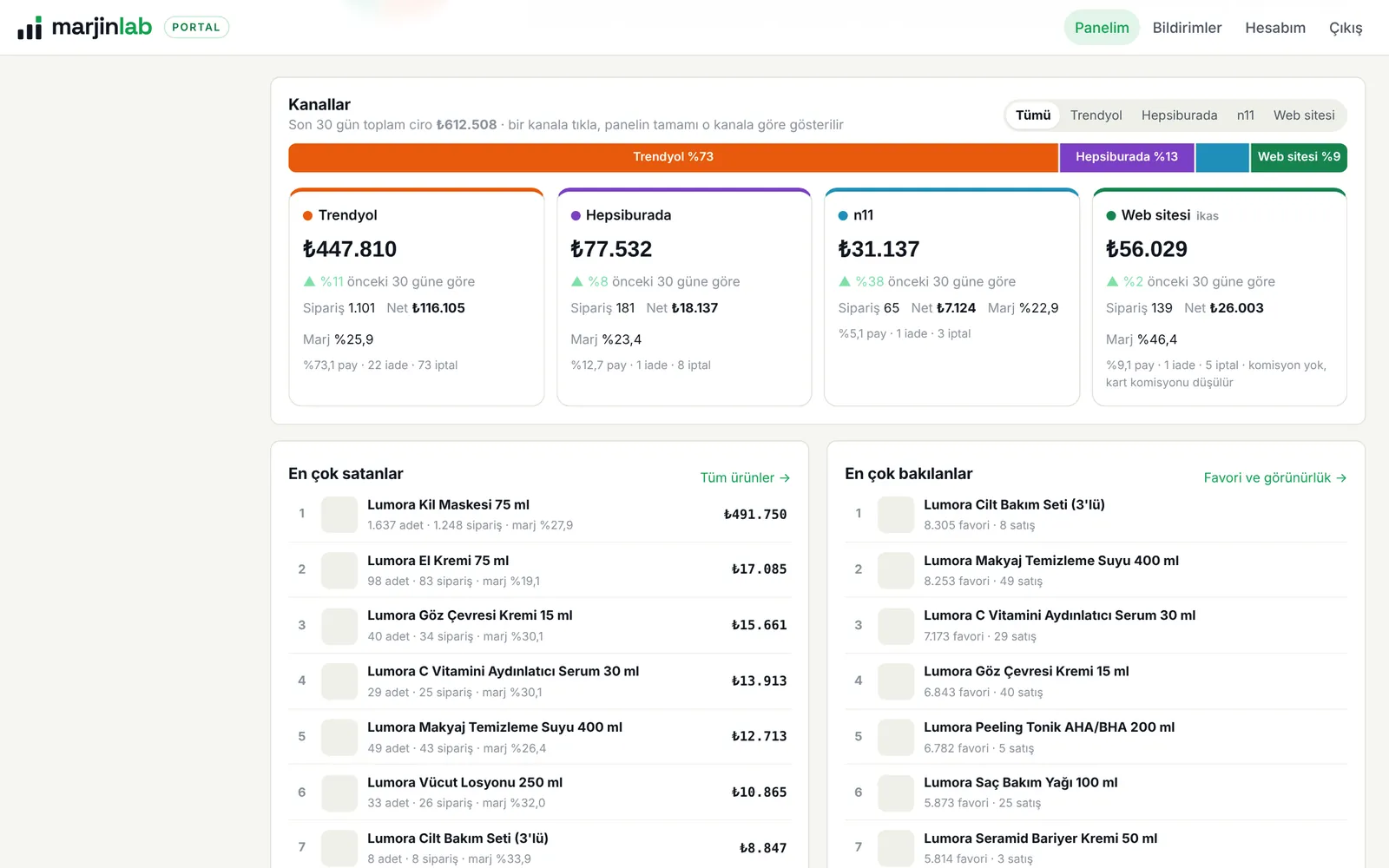This screenshot has height=868, width=1389.
Task: Click '7.173 favori · 29 satış' text
Action: [x=980, y=636]
